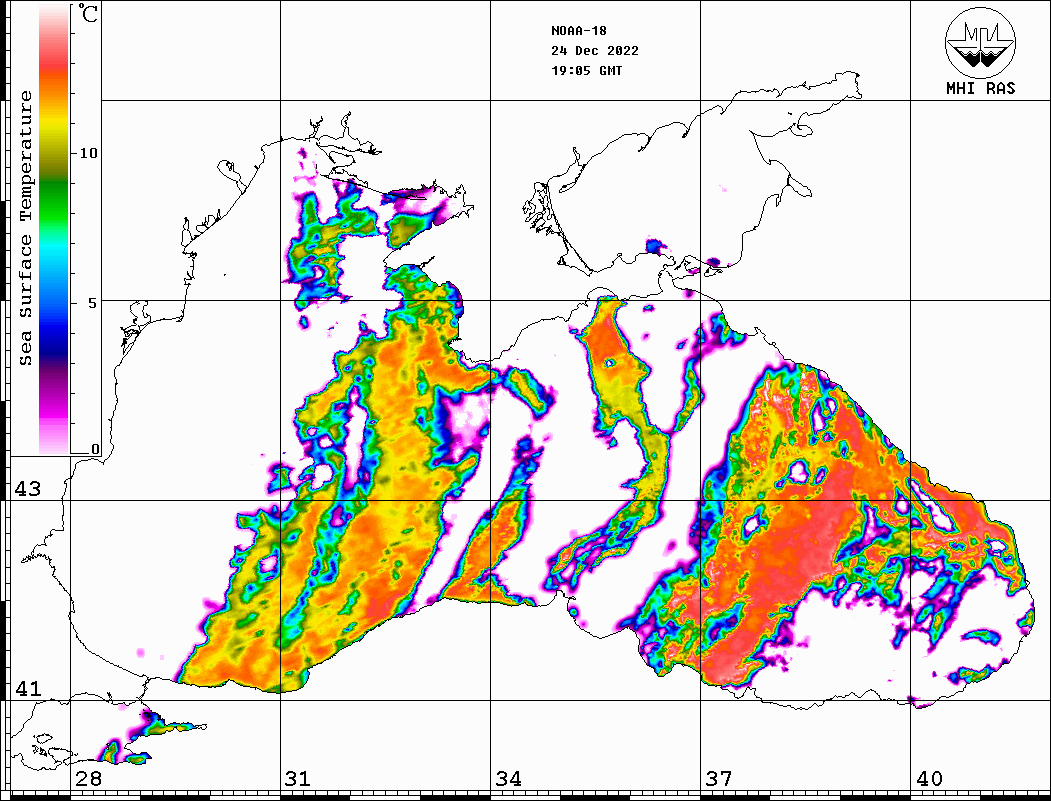Click the 0 tick label on temperature scale
The width and height of the screenshot is (1051, 801).
point(95,449)
